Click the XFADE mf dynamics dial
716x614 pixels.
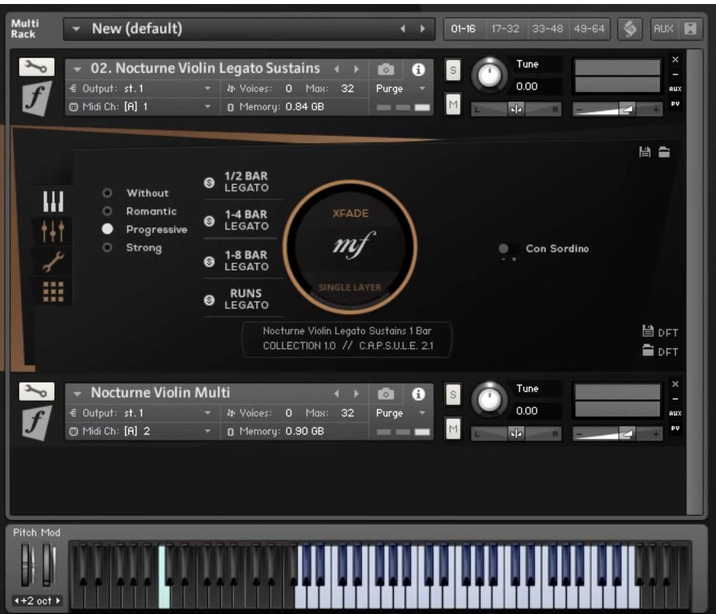click(350, 246)
